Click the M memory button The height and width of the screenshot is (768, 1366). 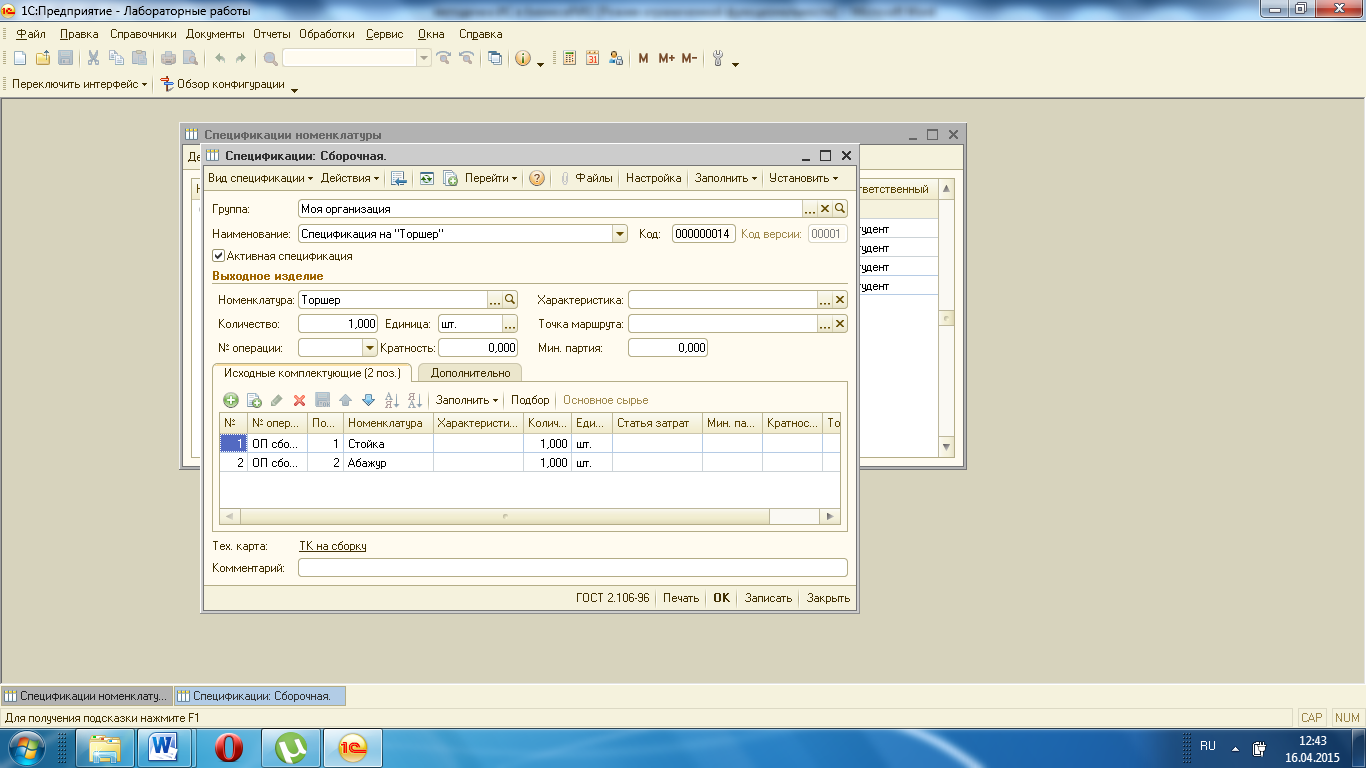(x=643, y=58)
